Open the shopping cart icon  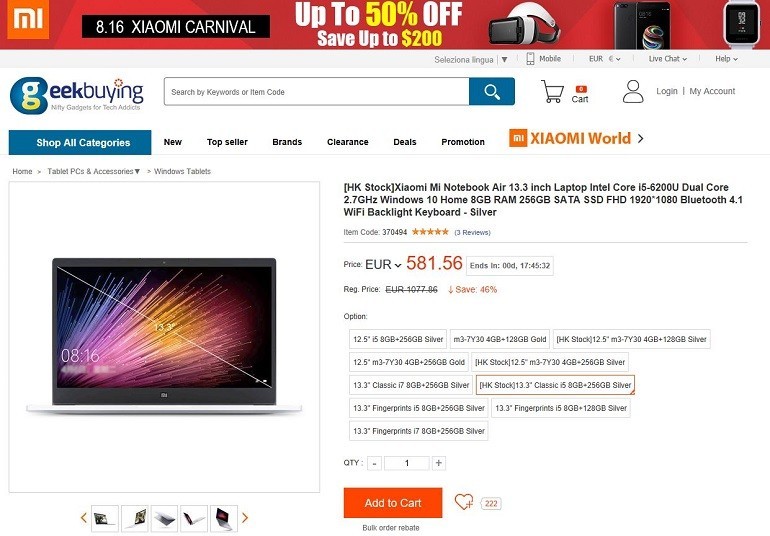click(552, 91)
